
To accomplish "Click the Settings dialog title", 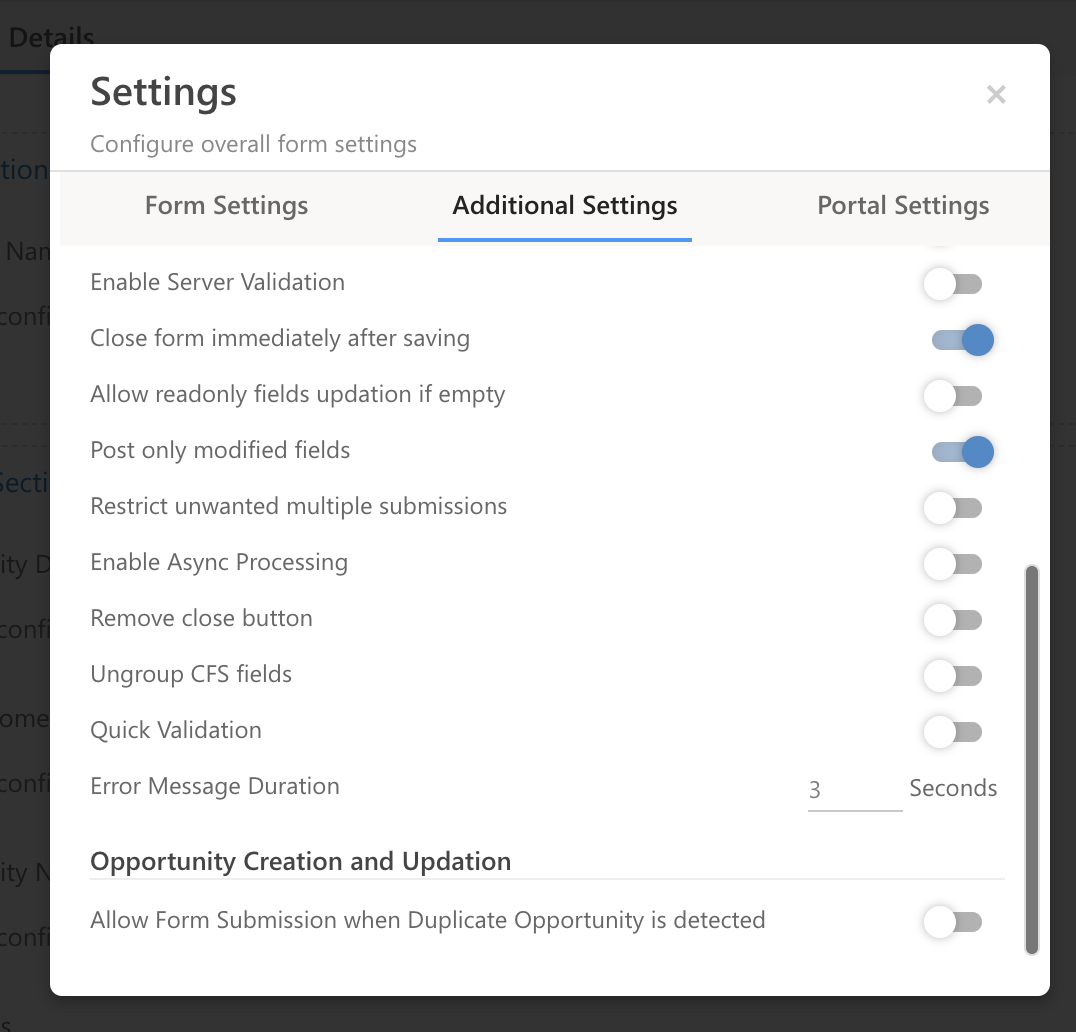I will (x=164, y=93).
